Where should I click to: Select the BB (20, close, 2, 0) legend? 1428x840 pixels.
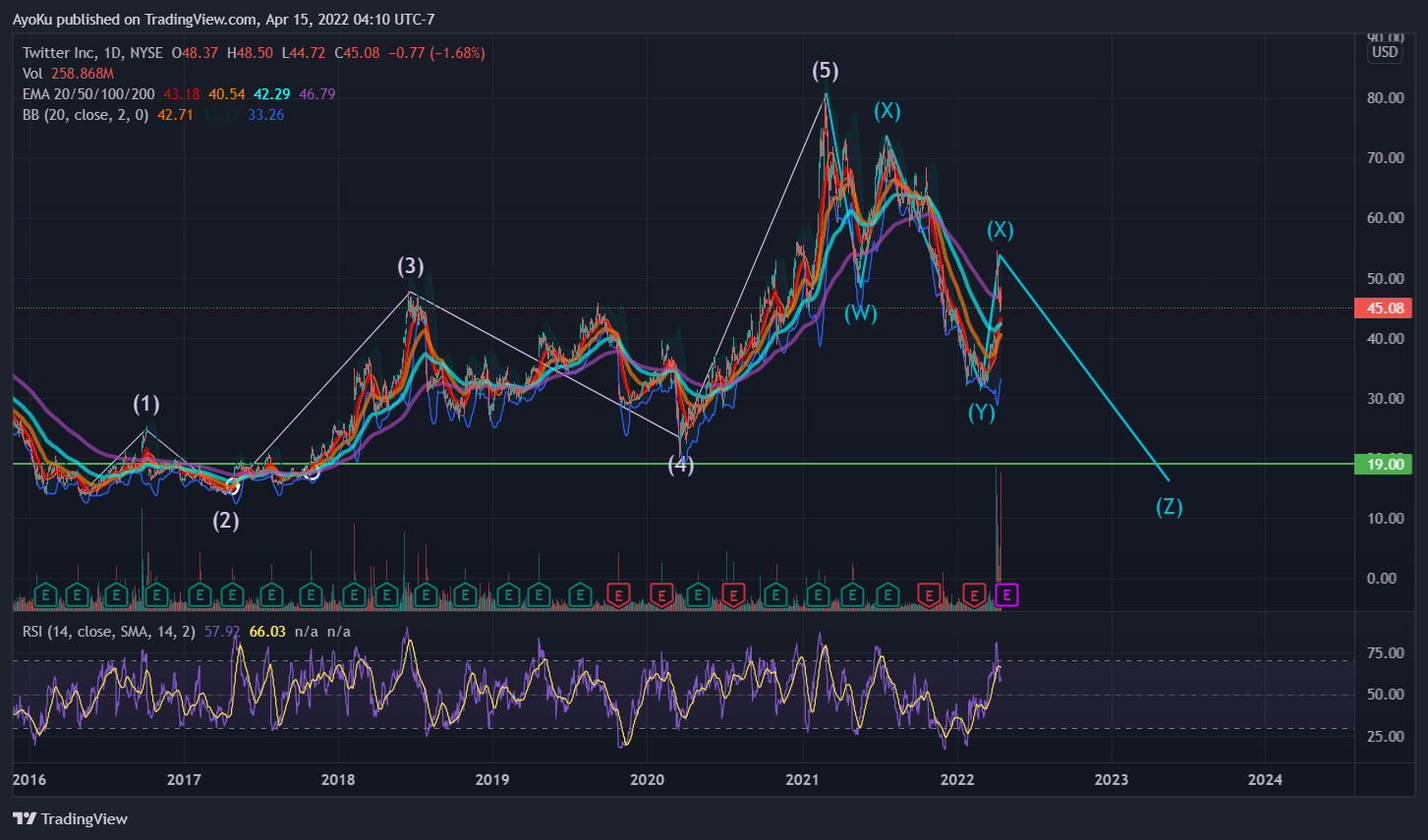pos(86,115)
